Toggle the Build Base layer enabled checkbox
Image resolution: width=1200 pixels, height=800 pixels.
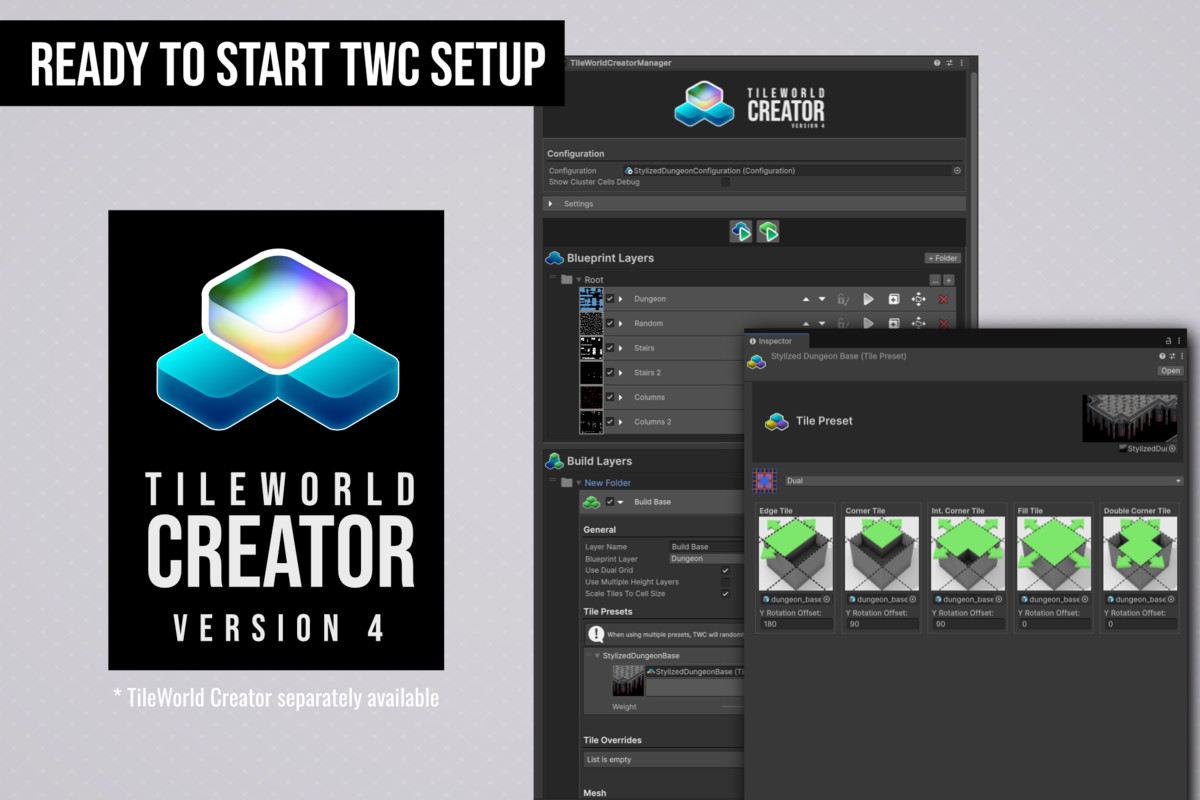(x=609, y=502)
